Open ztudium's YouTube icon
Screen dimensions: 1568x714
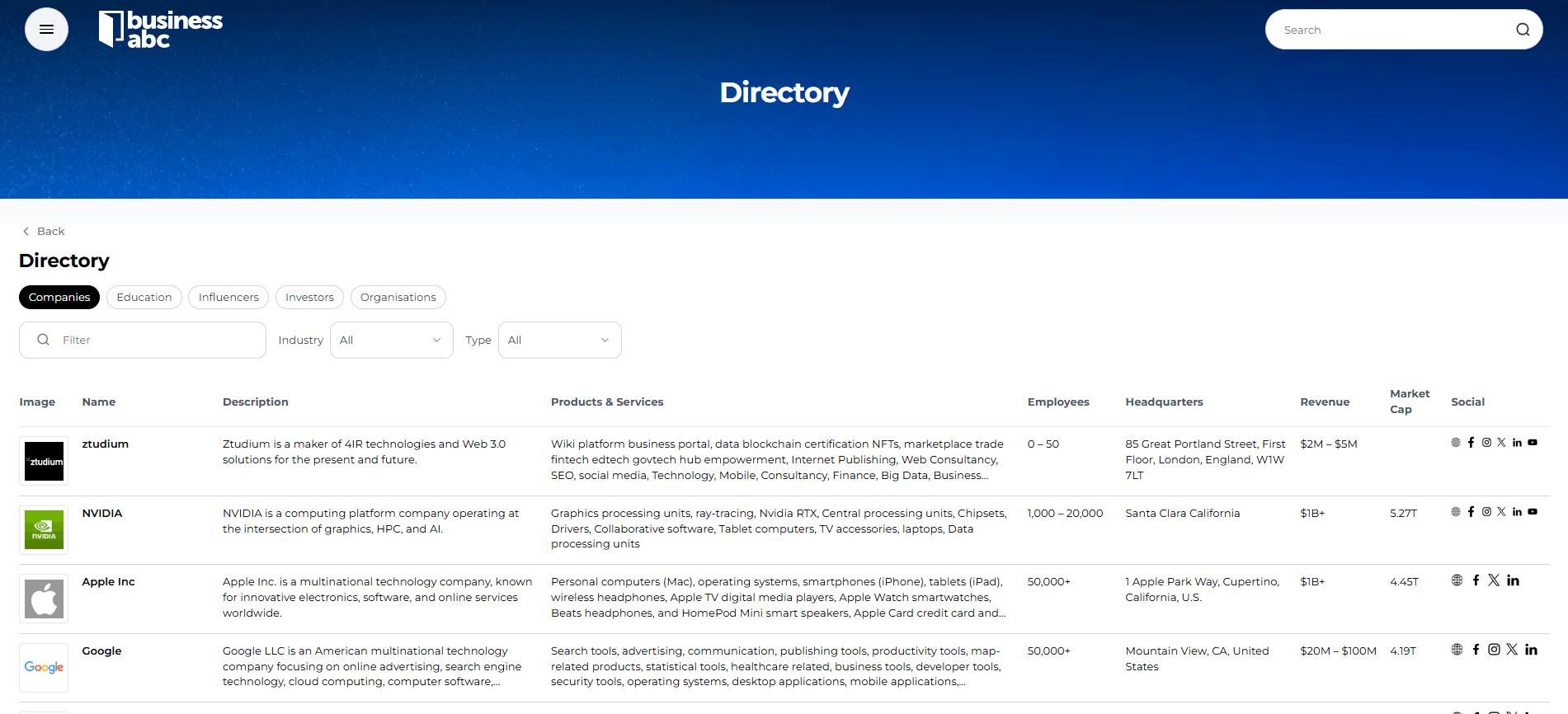(x=1533, y=443)
